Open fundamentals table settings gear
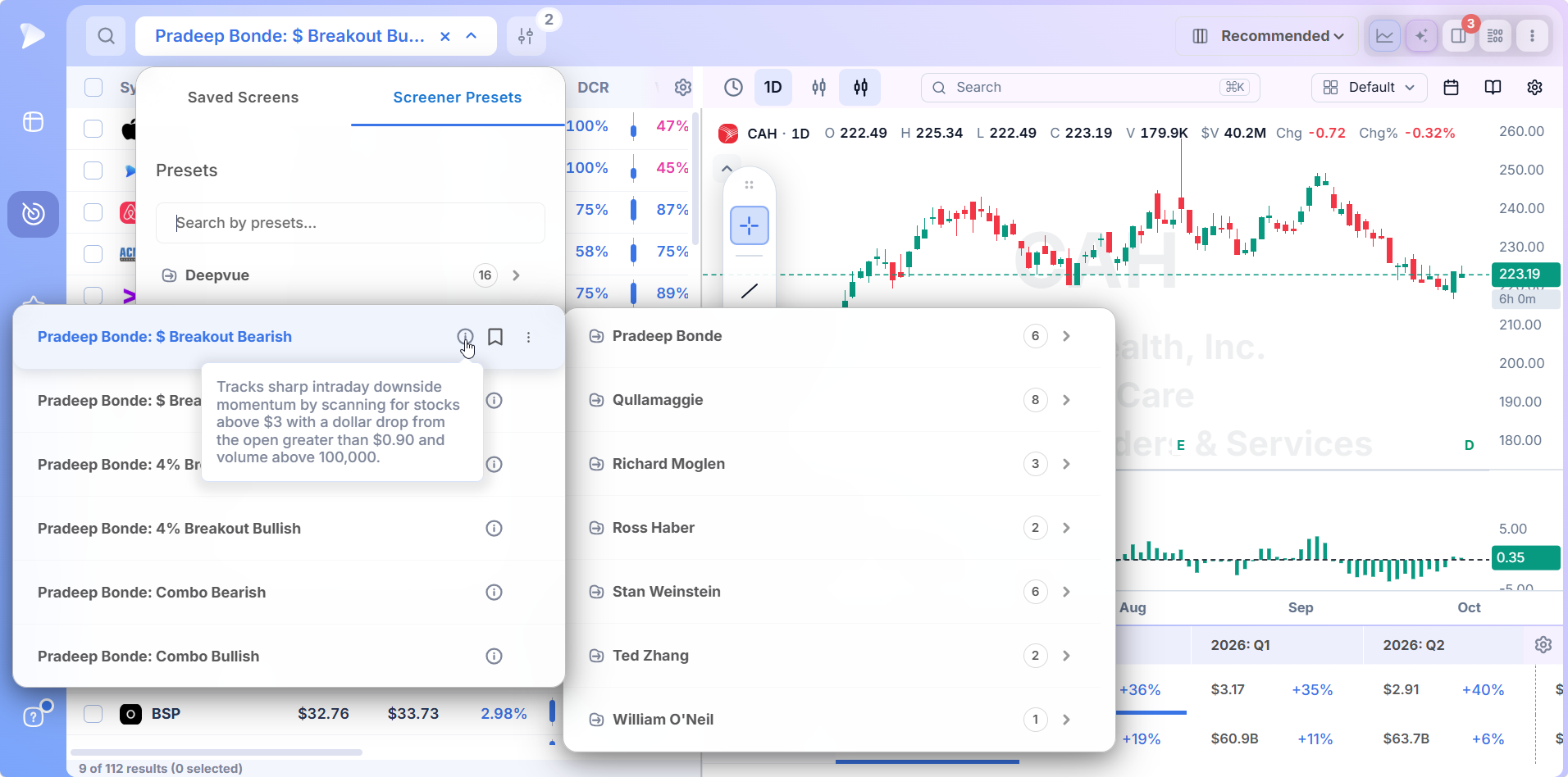 pos(1543,645)
